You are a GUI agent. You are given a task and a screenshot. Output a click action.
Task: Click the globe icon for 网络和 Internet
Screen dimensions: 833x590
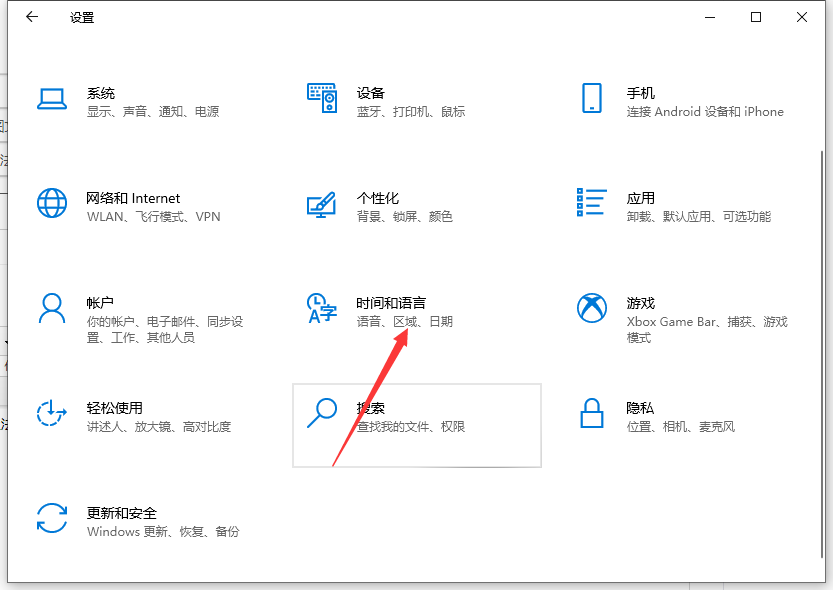point(52,204)
